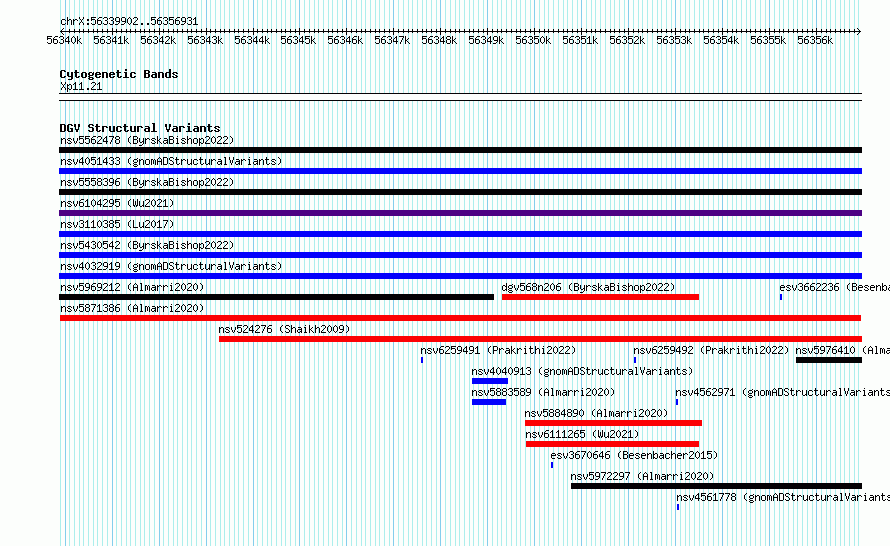Click the blue bar below the nsv4051433 label
The height and width of the screenshot is (546, 890).
460,171
